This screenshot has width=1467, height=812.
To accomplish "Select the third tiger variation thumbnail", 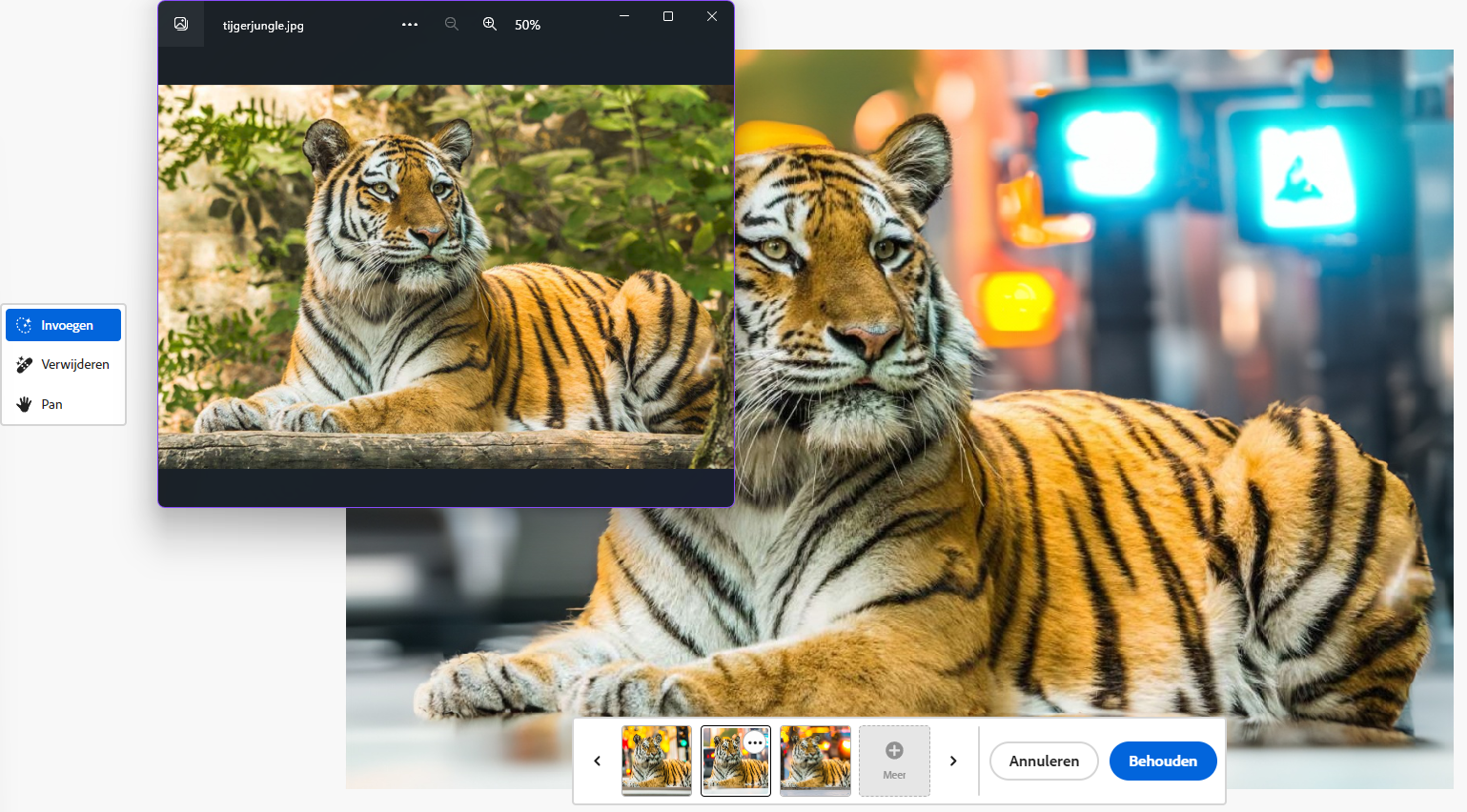I will [815, 761].
